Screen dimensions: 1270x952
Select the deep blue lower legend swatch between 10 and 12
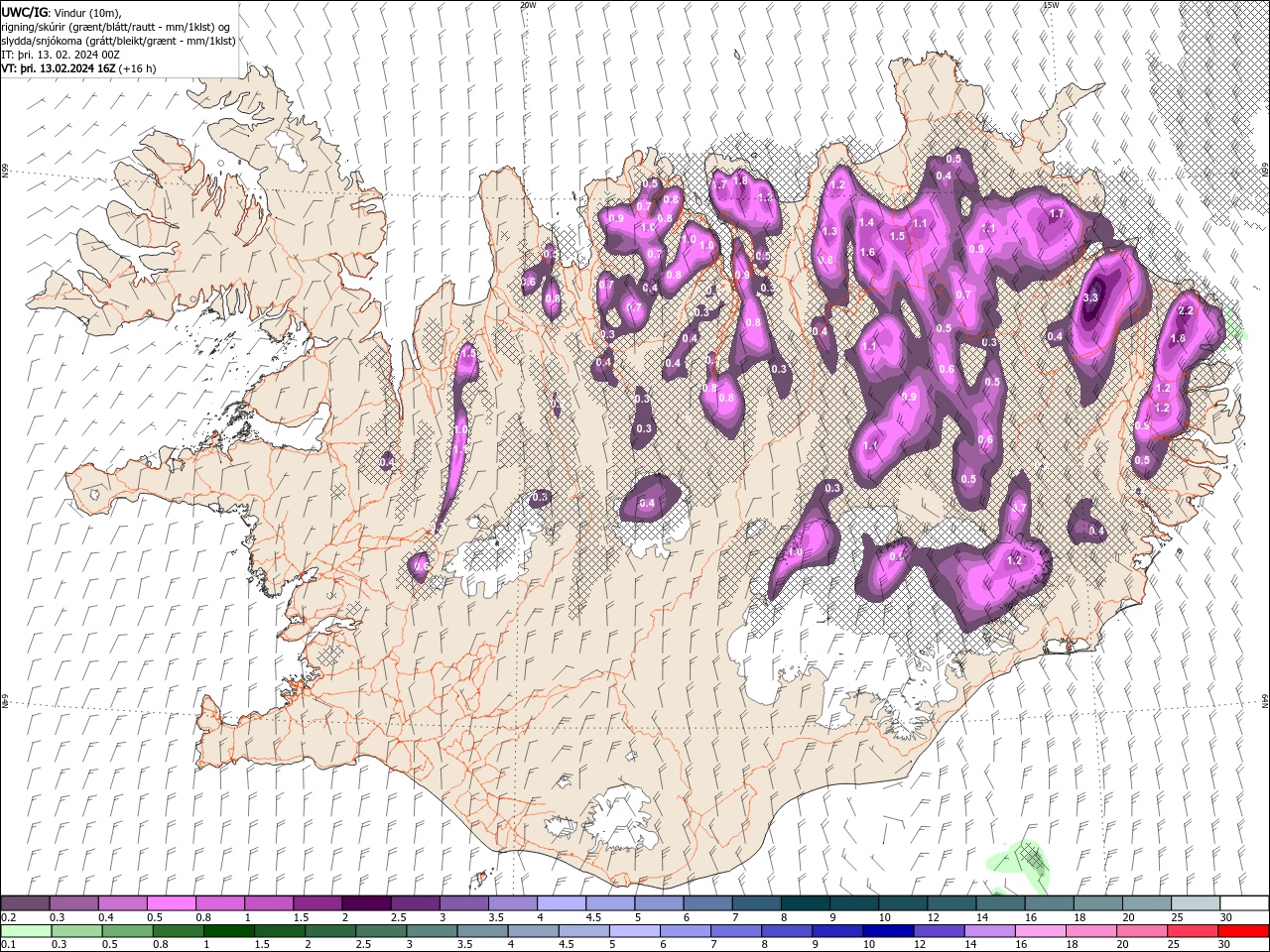click(x=888, y=931)
